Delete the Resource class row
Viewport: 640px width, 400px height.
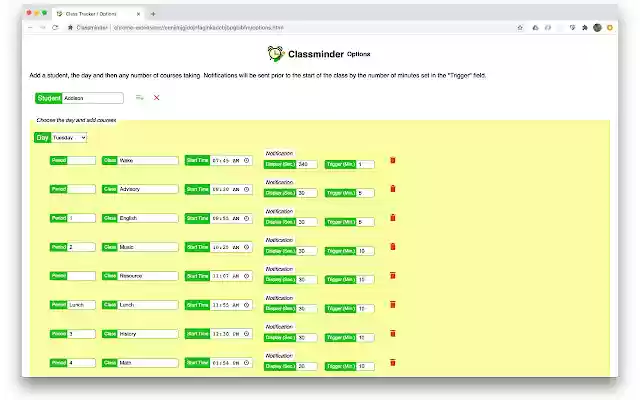(x=393, y=276)
